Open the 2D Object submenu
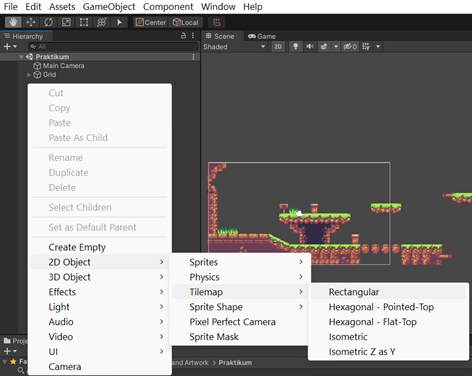The height and width of the screenshot is (376, 472). coord(99,262)
